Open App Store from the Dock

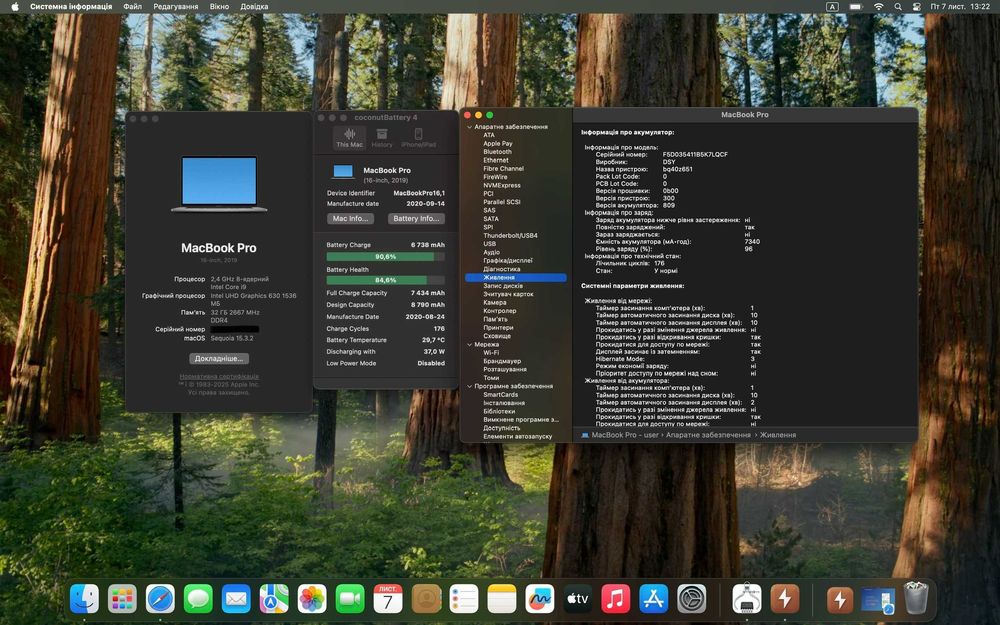point(654,599)
